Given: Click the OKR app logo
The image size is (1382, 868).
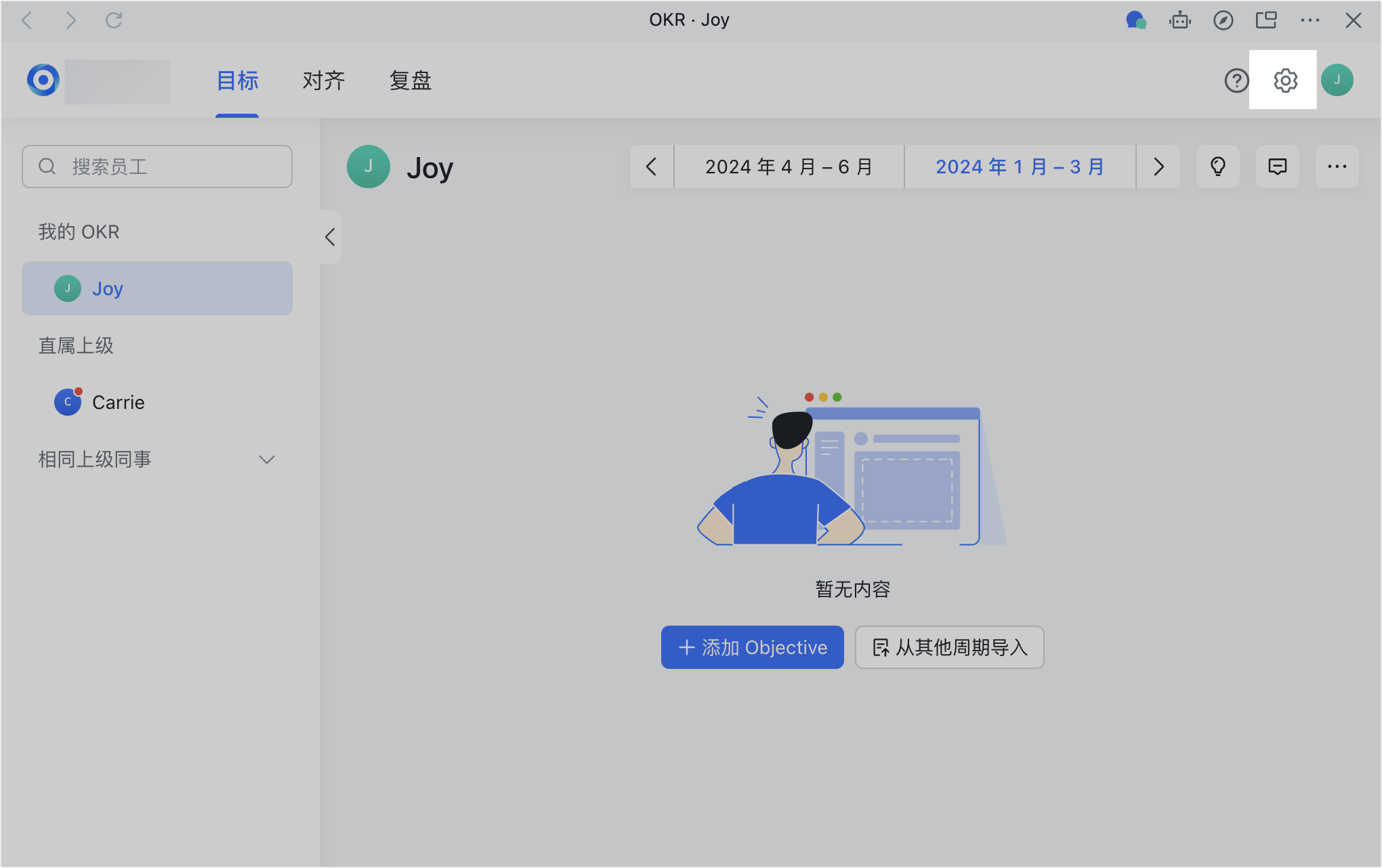Looking at the screenshot, I should click(x=43, y=80).
